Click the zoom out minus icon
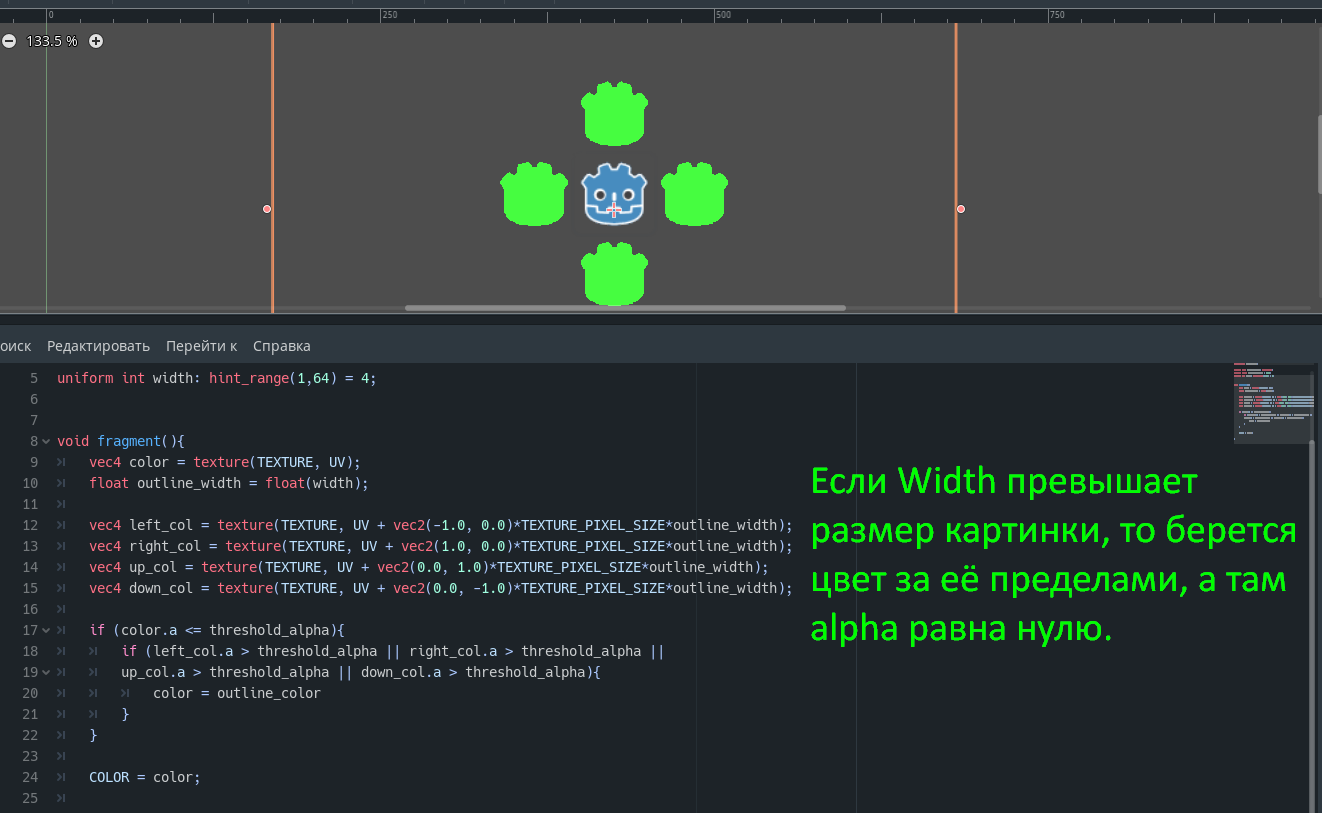 tap(9, 41)
